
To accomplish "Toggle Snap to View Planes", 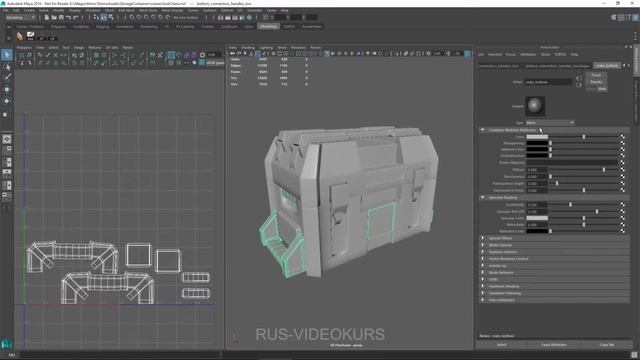I will coord(161,18).
